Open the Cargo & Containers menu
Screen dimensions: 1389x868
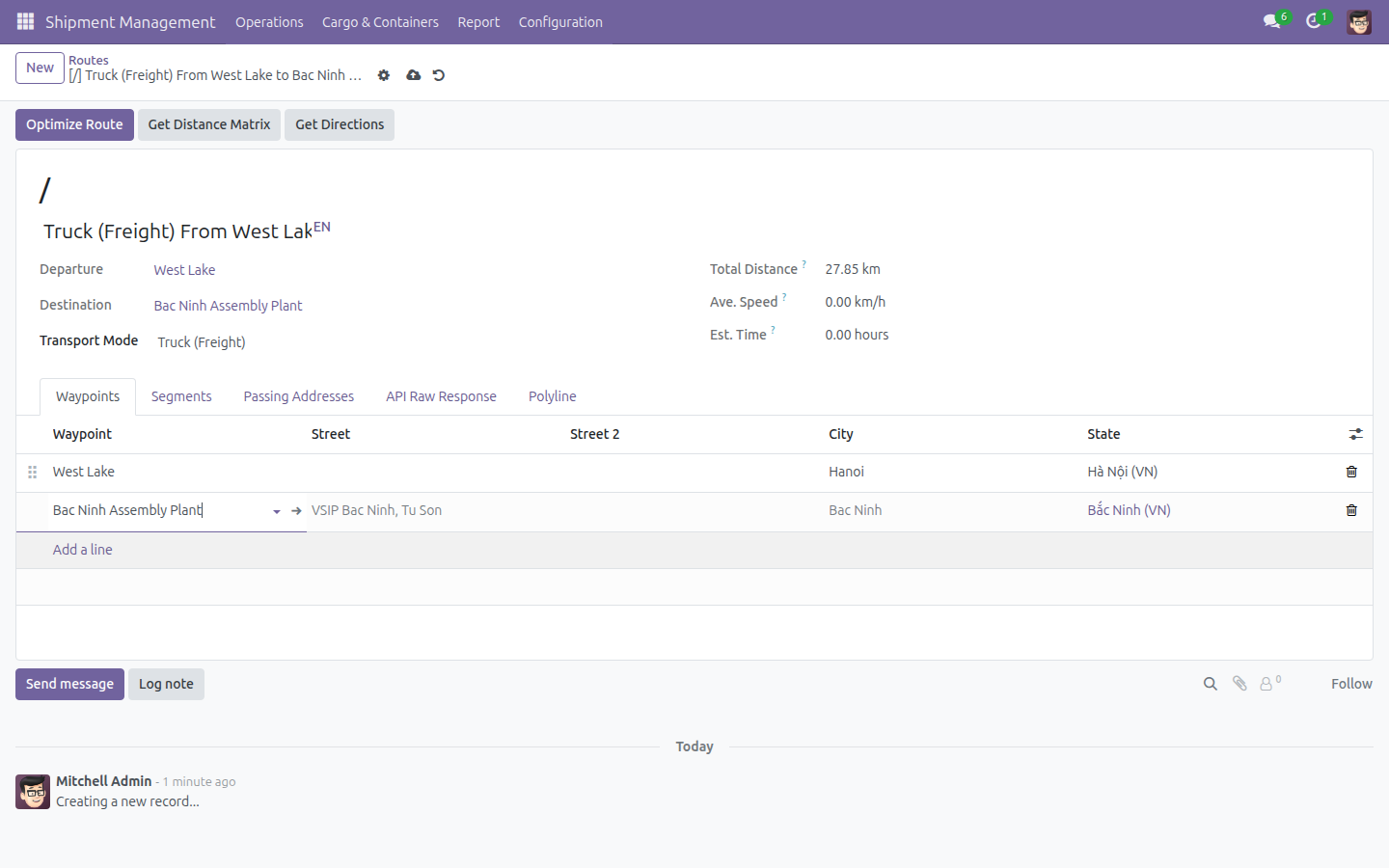380,21
